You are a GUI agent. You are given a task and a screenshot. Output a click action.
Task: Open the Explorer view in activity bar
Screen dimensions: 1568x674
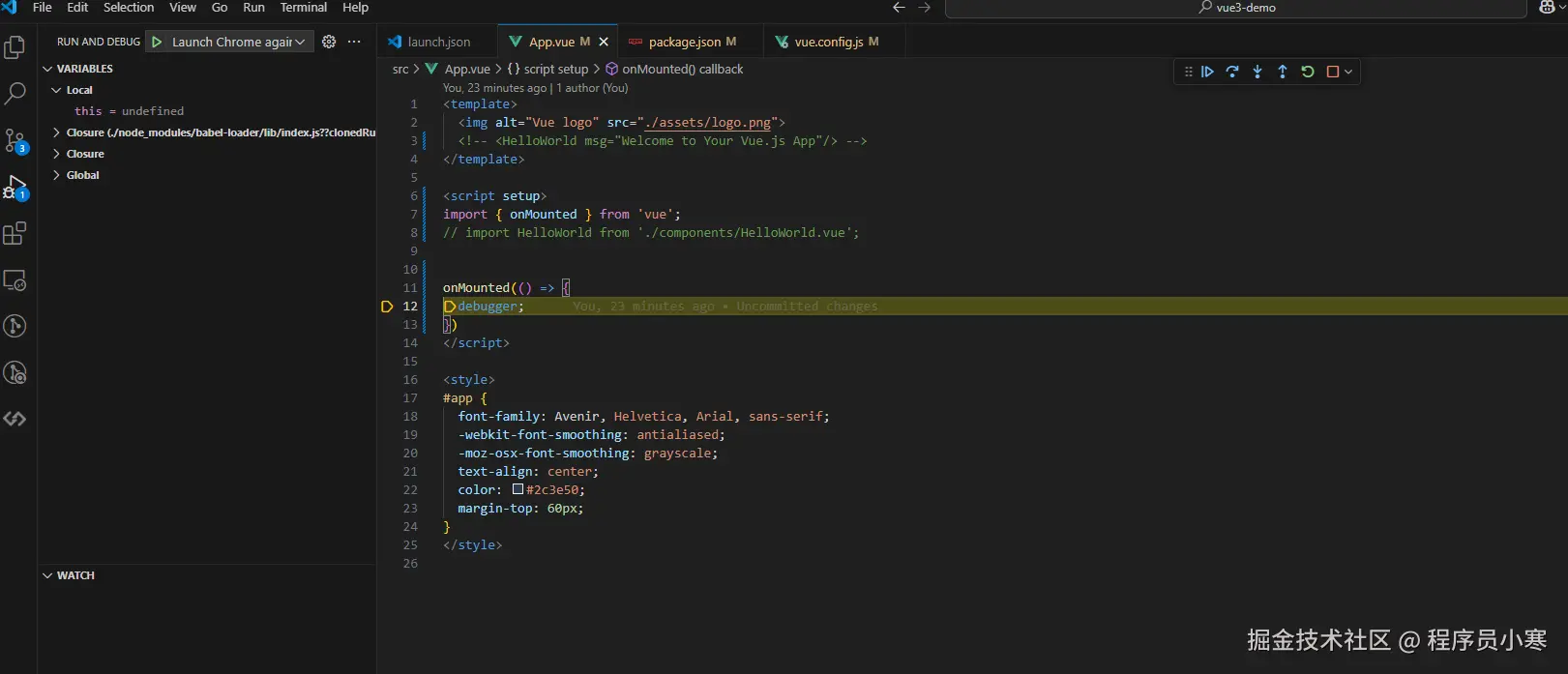[x=15, y=47]
